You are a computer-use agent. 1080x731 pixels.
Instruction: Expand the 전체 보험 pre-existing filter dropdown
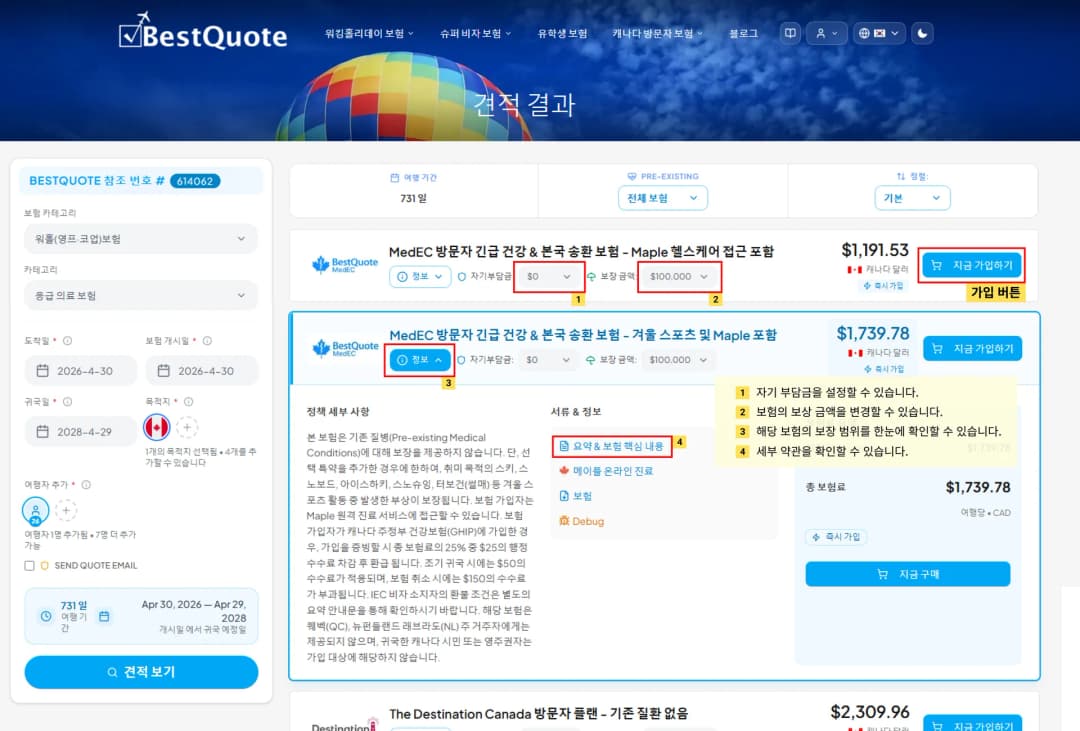(x=662, y=198)
